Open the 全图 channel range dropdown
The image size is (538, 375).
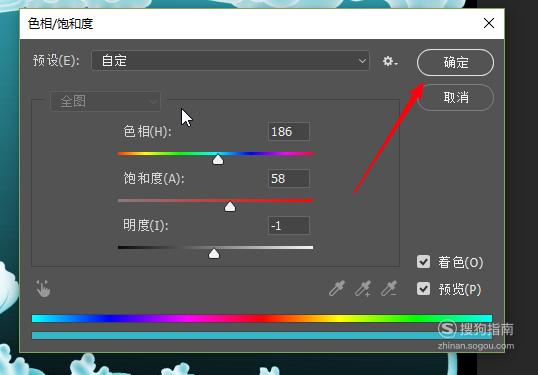tap(105, 101)
